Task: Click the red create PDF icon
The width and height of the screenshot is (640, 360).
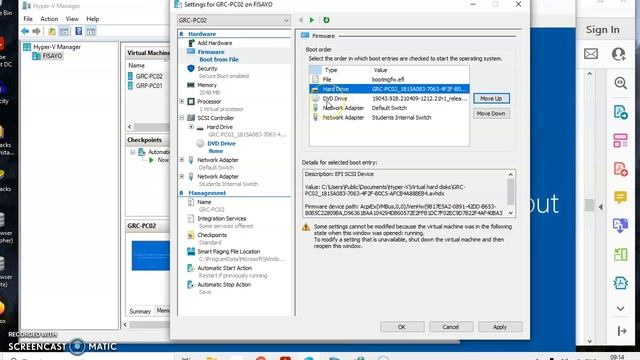Action: [620, 169]
